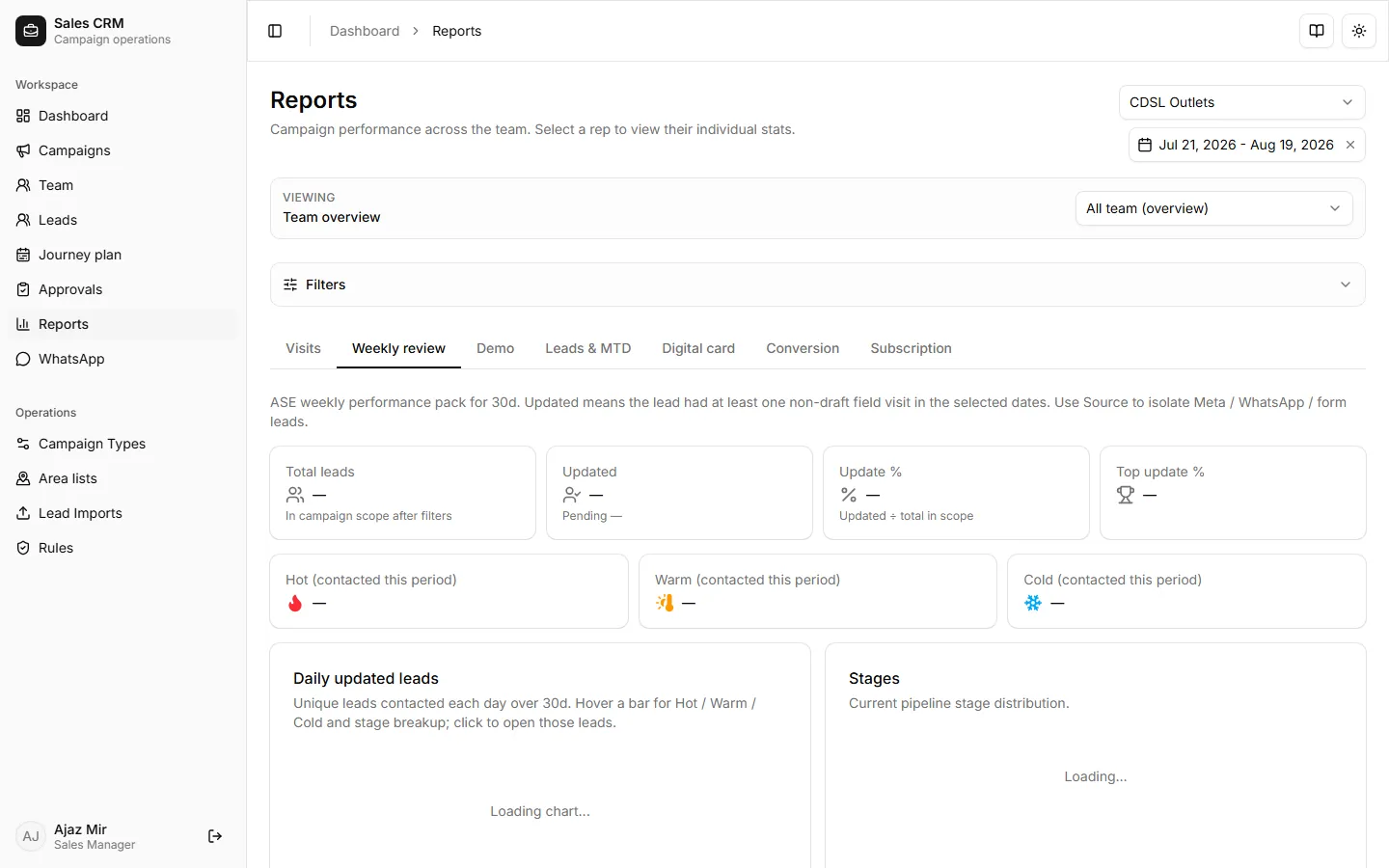Screen dimensions: 1389x868
Task: Open Lead Imports under Operations
Action: [123, 513]
